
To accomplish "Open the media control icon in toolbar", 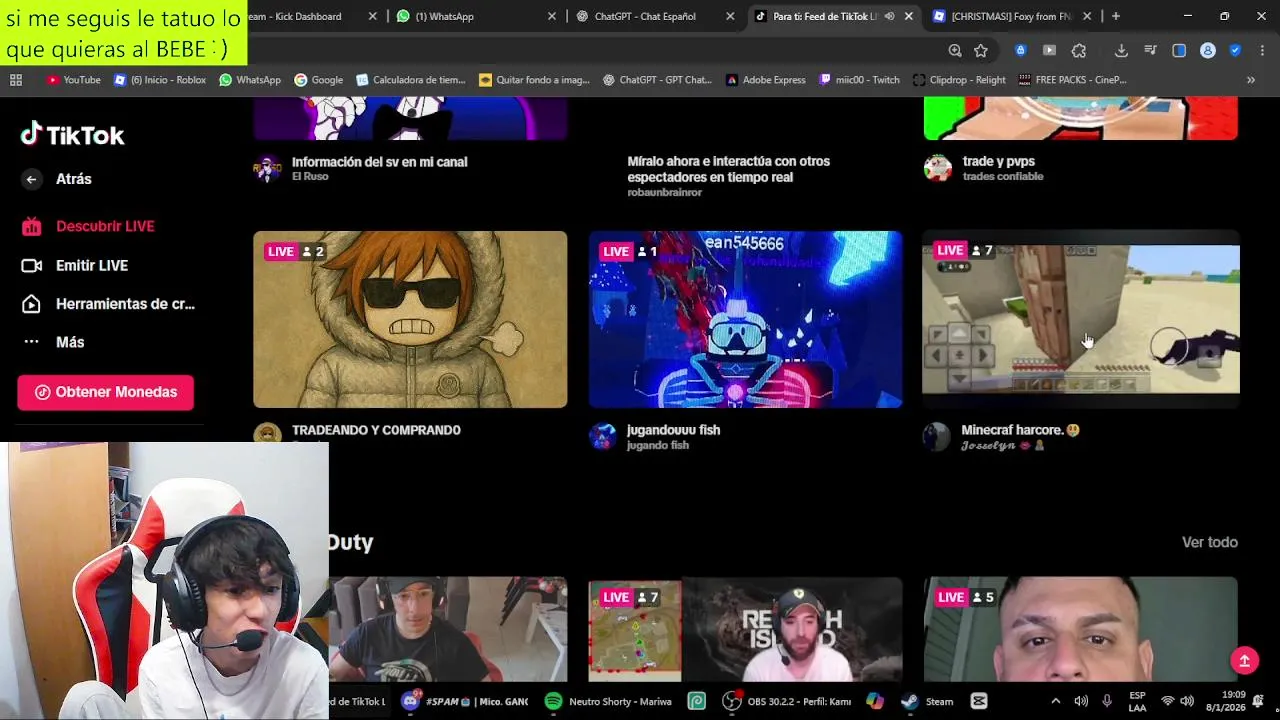I will point(1150,50).
